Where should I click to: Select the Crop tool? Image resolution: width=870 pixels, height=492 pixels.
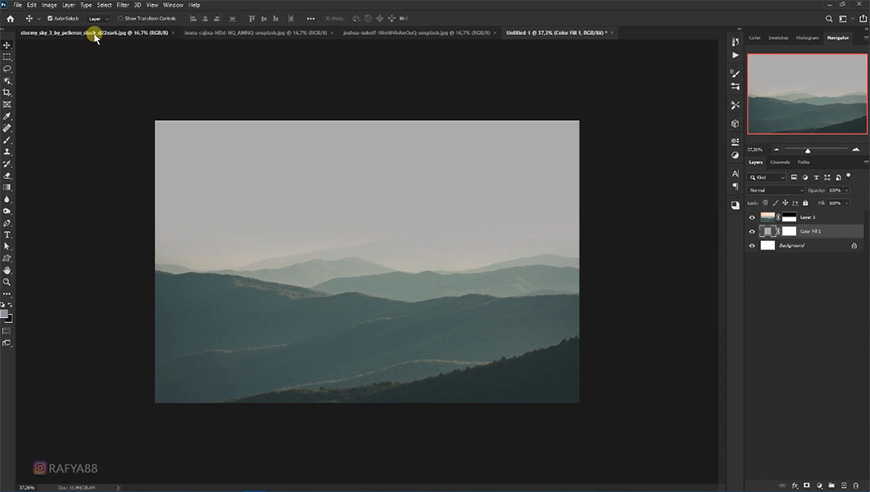[7, 93]
